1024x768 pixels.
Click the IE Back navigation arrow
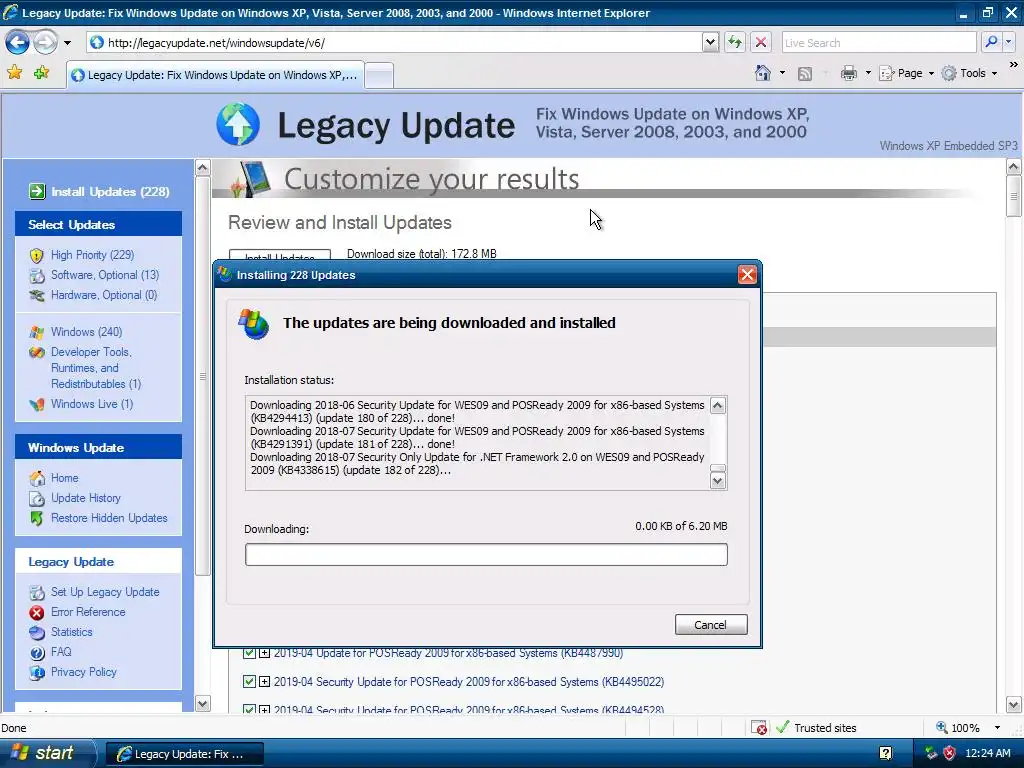(x=18, y=43)
